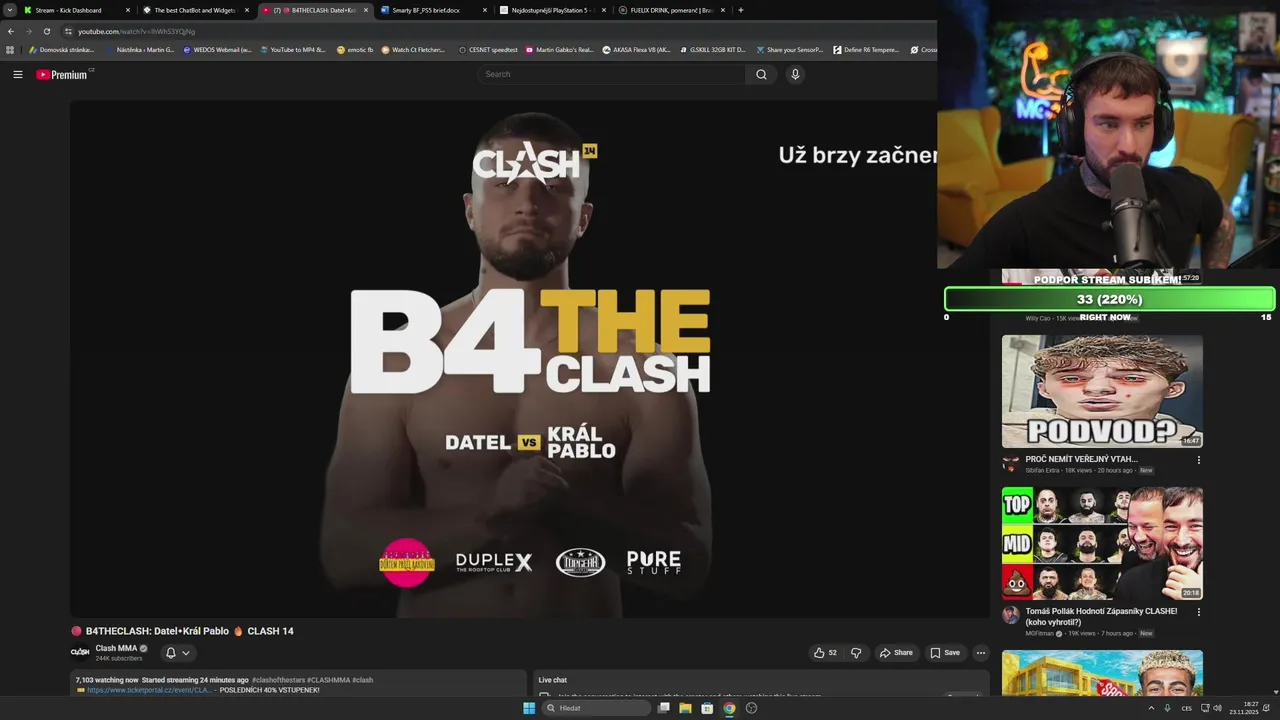1280x720 pixels.
Task: Open the Domovská stránka bookmark
Action: click(x=61, y=49)
